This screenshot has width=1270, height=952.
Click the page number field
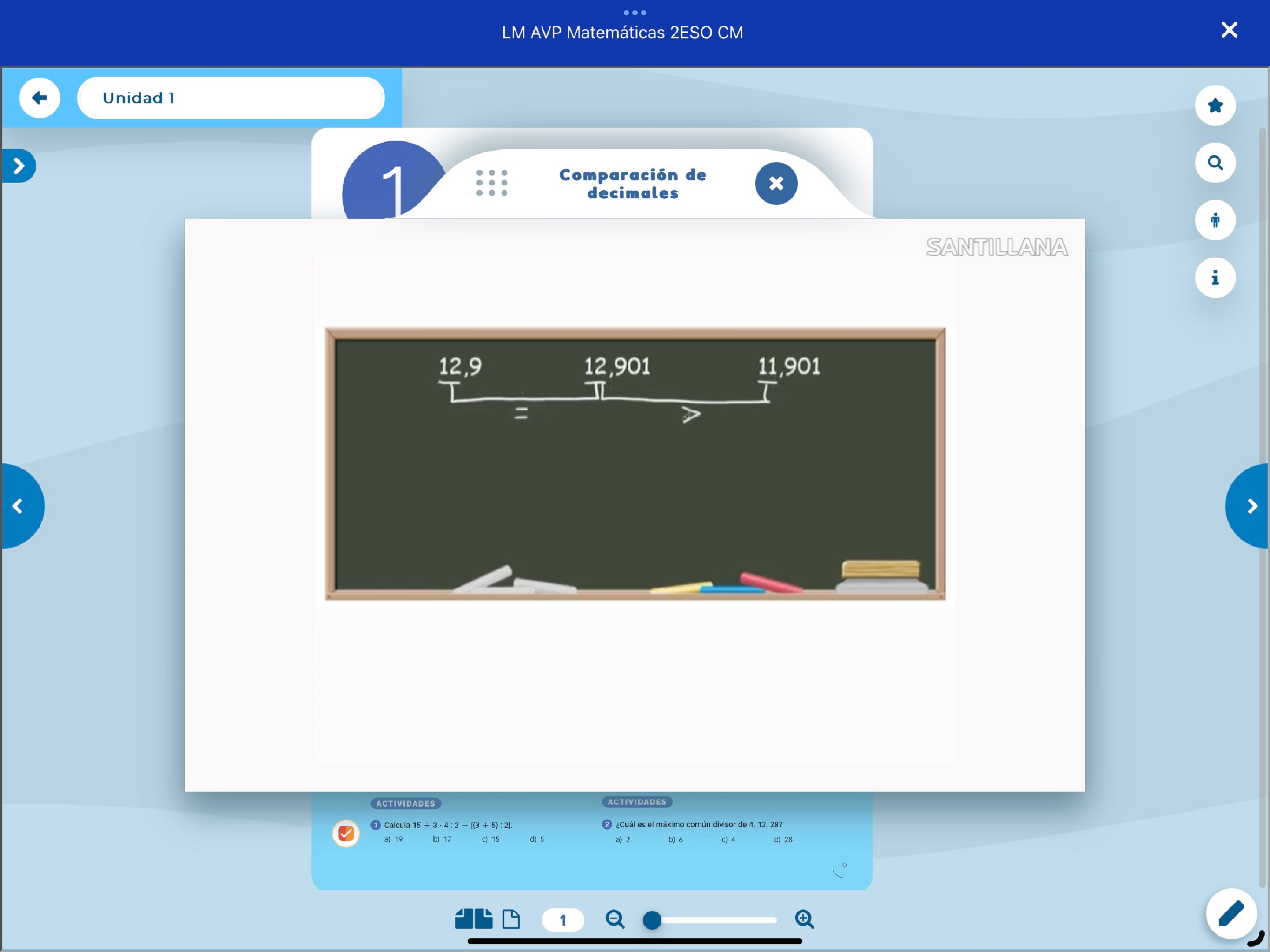pyautogui.click(x=562, y=920)
